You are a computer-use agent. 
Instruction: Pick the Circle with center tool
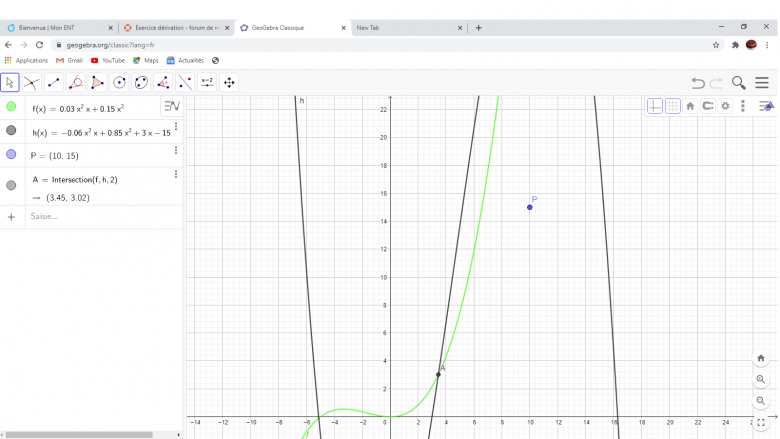(x=120, y=82)
